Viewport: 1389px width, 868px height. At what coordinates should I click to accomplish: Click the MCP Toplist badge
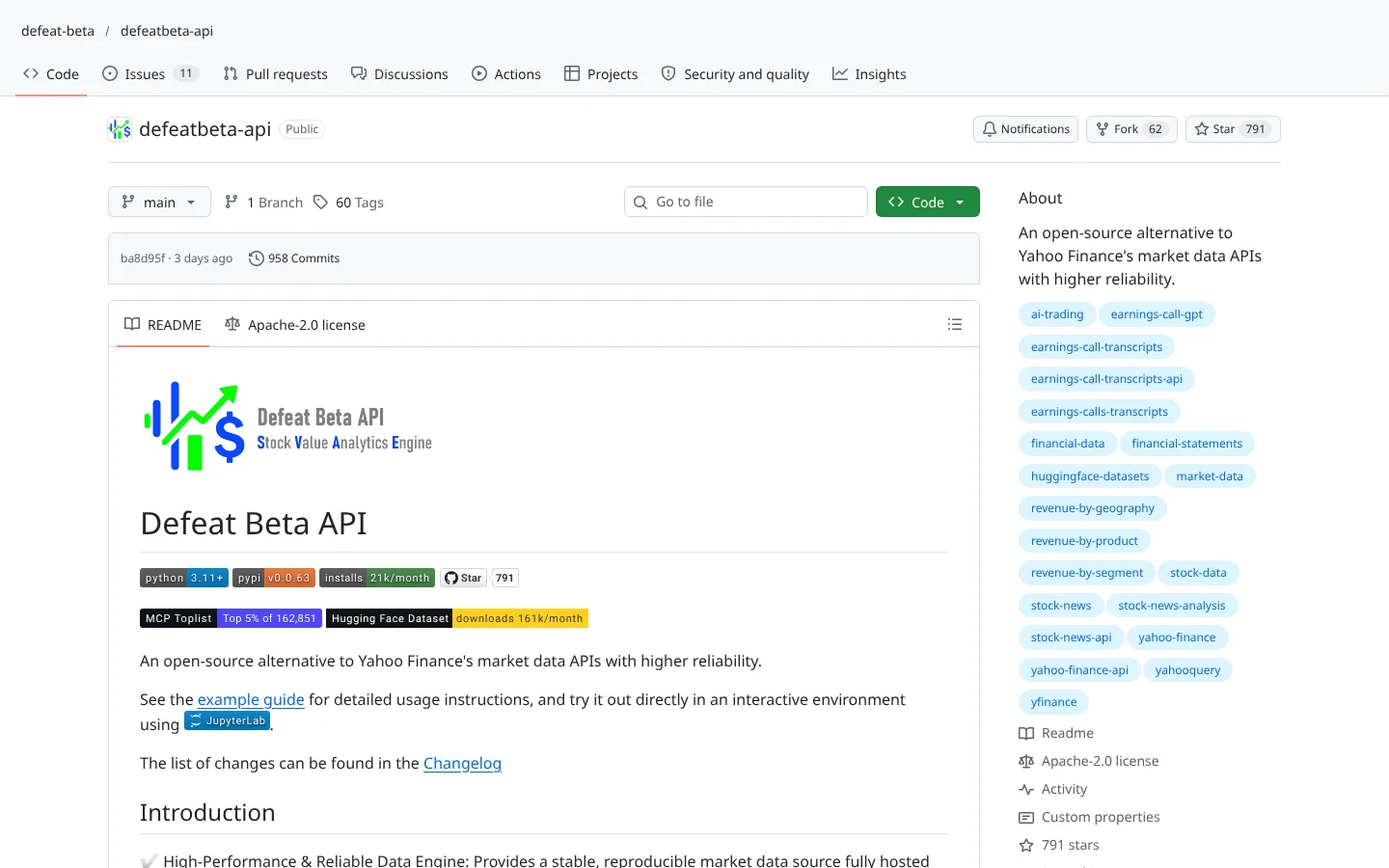(x=231, y=618)
